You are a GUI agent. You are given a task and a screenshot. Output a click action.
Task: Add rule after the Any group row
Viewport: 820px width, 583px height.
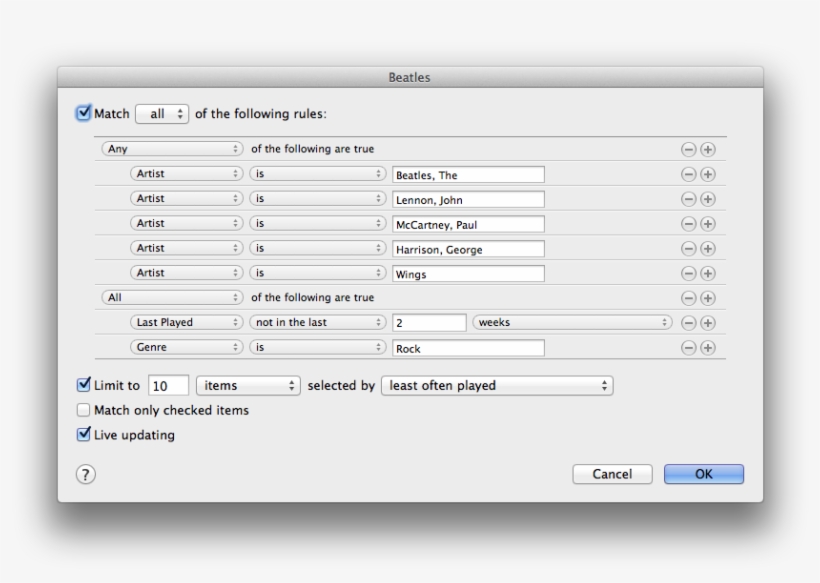(x=708, y=150)
